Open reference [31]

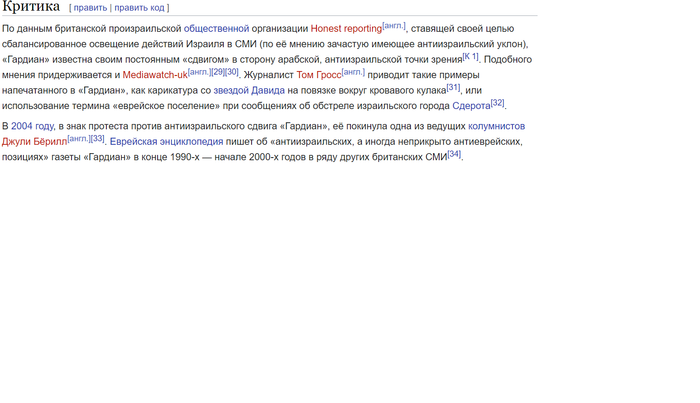453,87
